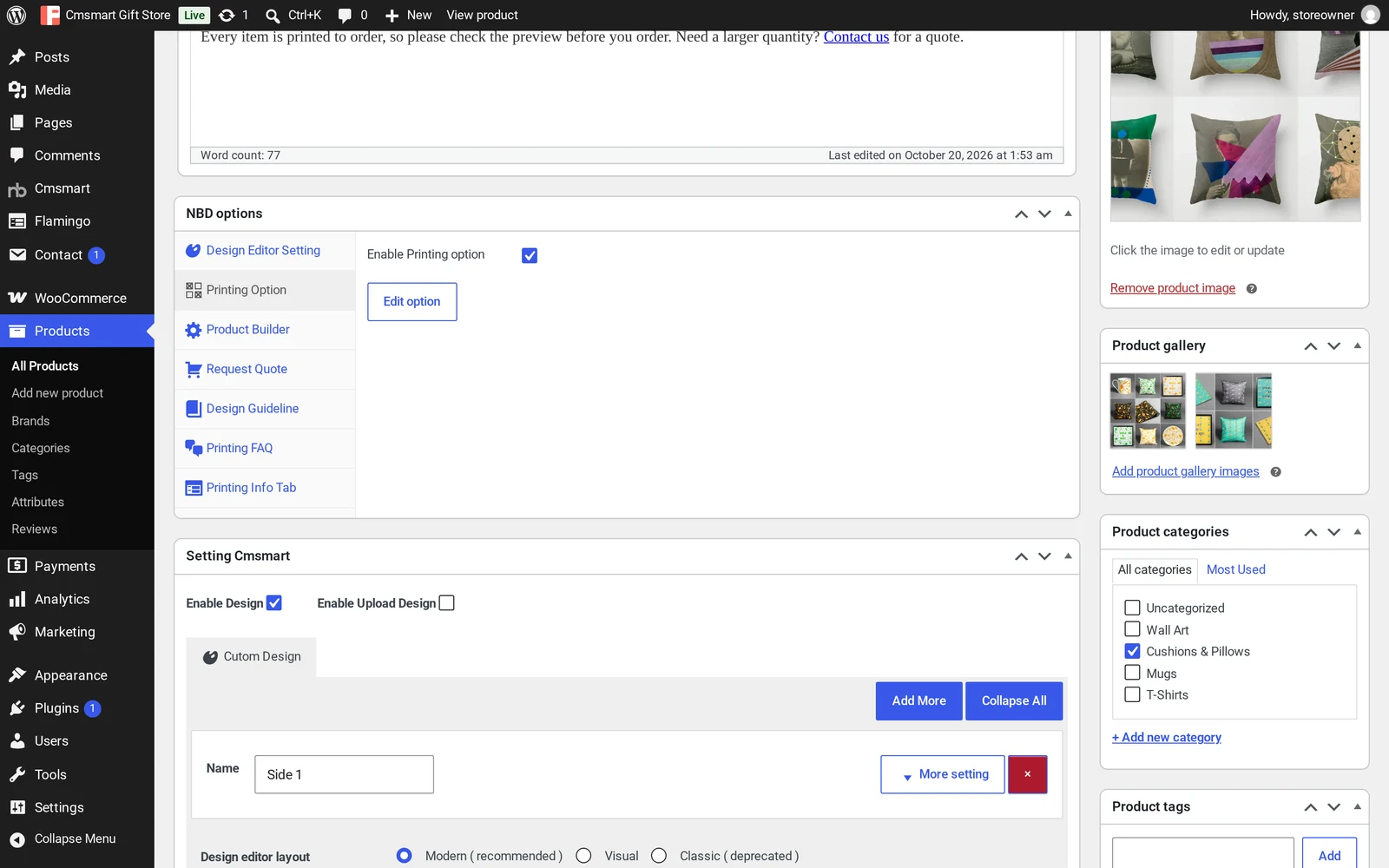
Task: Open the Tools wrench icon
Action: [x=17, y=774]
